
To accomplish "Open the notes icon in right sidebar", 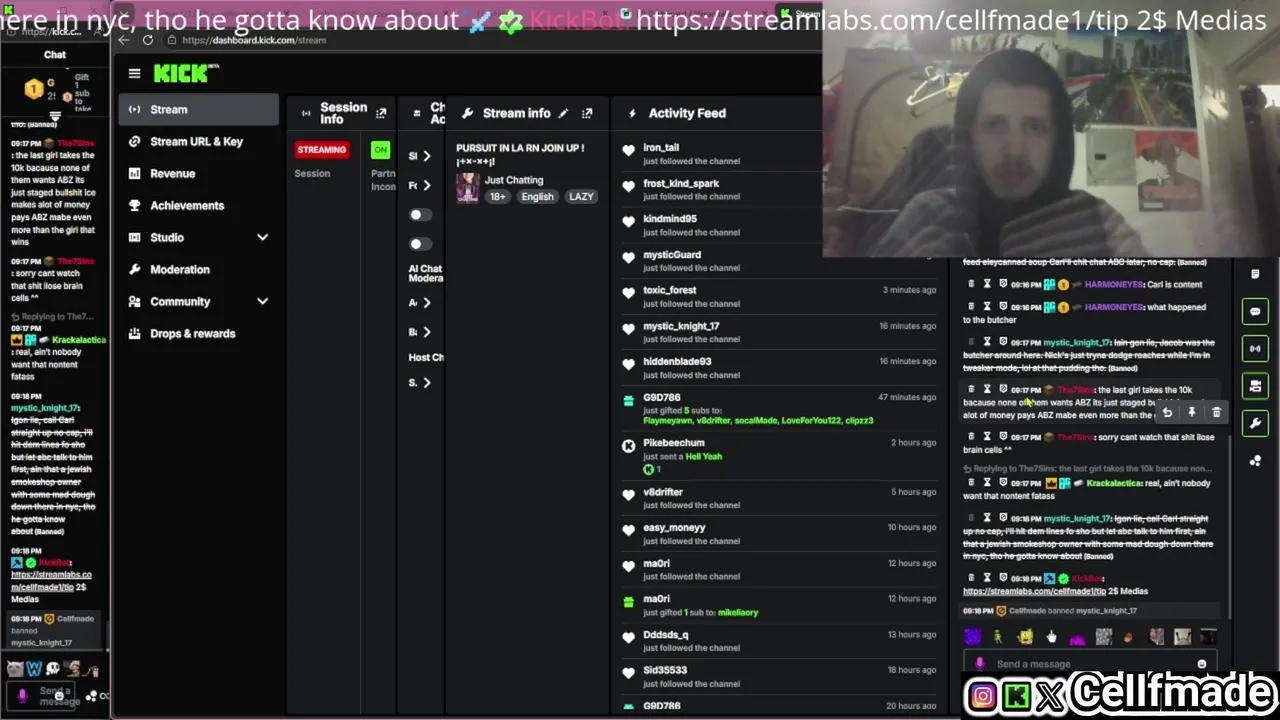I will [1255, 274].
